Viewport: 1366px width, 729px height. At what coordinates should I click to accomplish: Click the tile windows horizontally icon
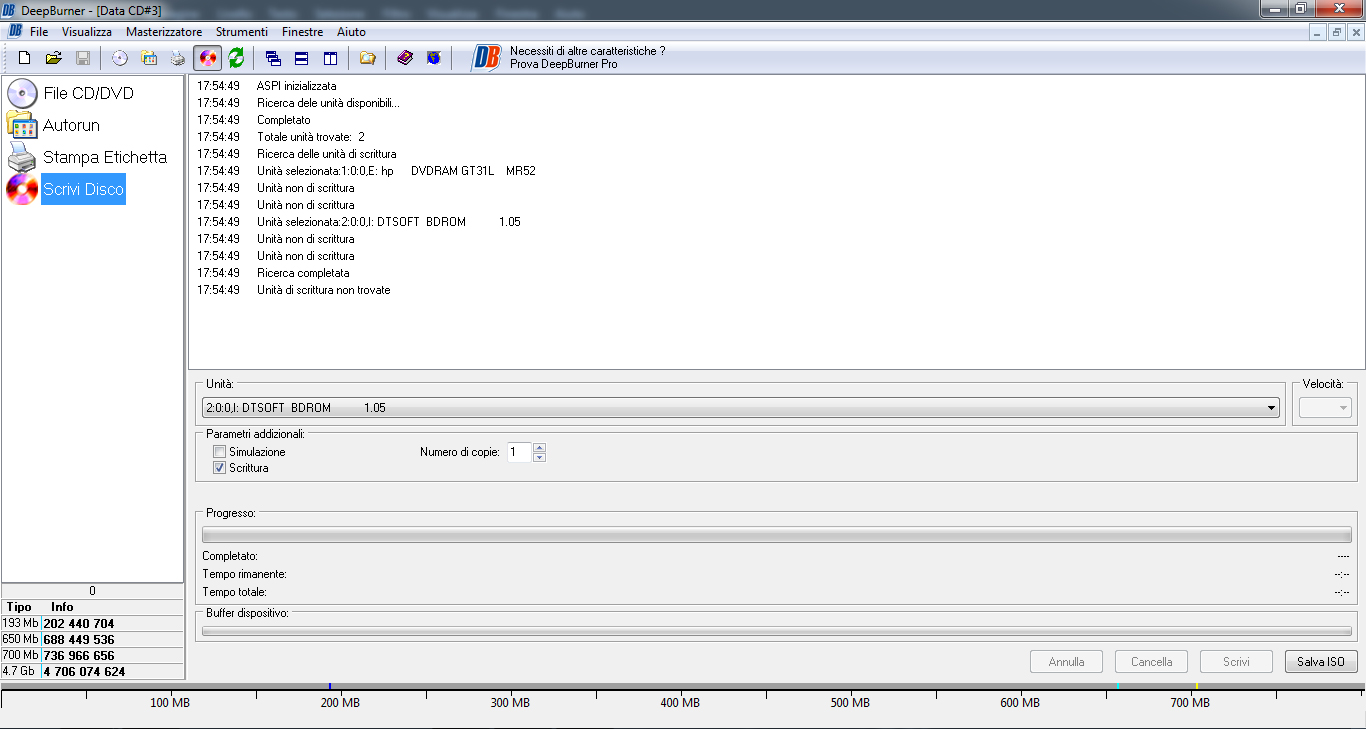point(301,58)
